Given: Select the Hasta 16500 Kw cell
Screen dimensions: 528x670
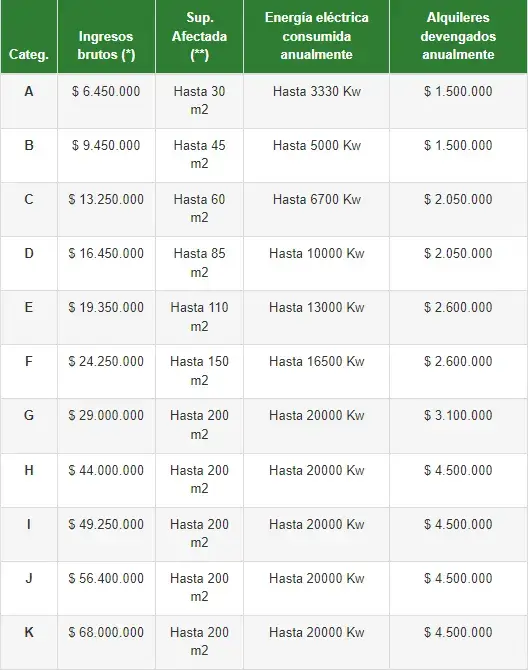Looking at the screenshot, I should (317, 361).
